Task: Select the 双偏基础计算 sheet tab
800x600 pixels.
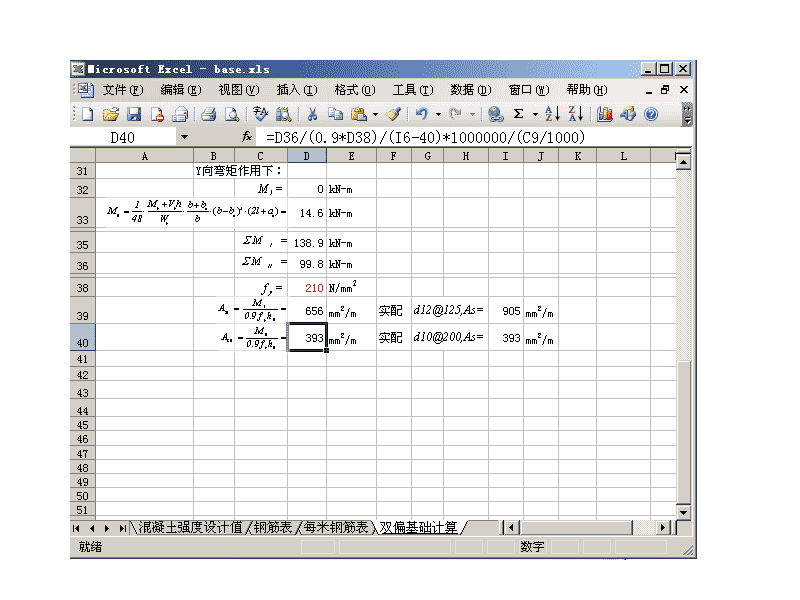Action: coord(418,527)
